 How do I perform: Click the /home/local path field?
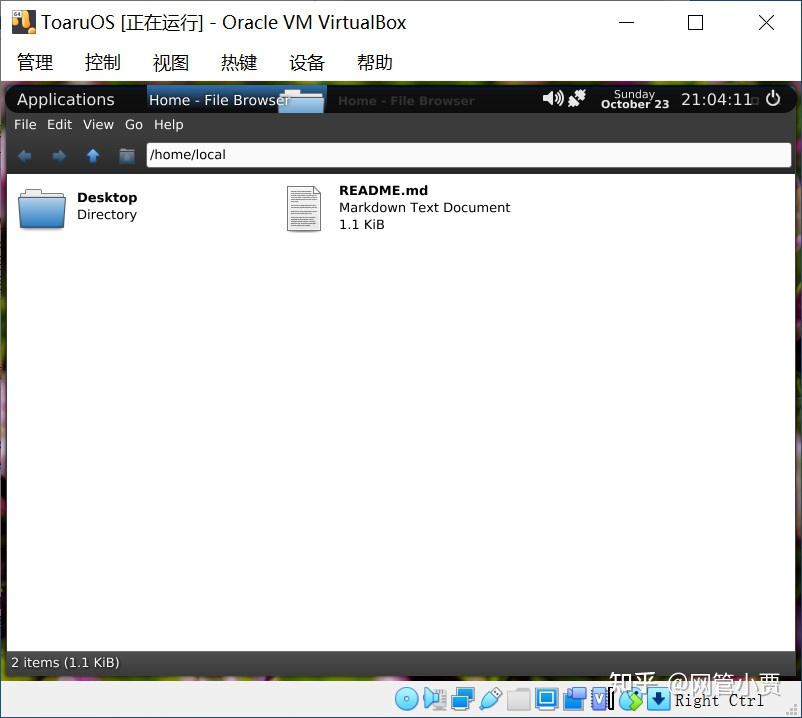click(469, 154)
